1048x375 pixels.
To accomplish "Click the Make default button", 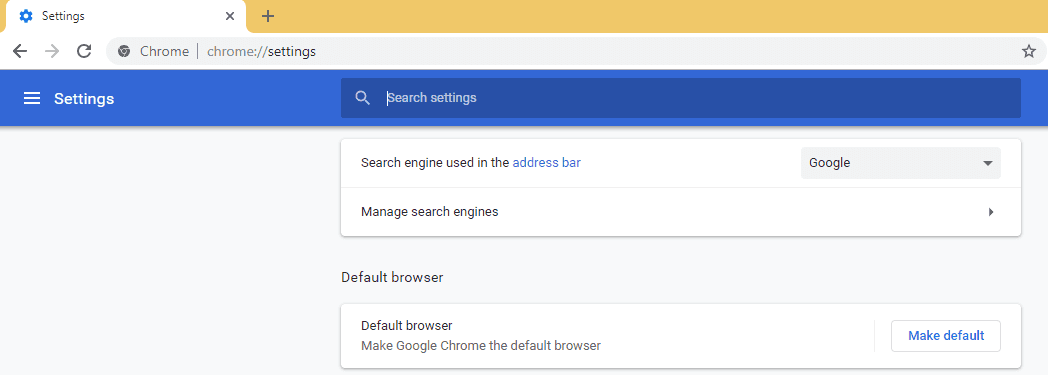I will coord(946,336).
